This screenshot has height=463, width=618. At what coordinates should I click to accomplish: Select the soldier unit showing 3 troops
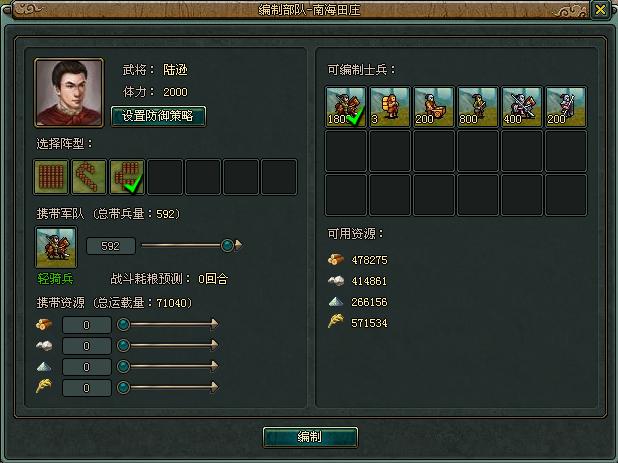pos(390,107)
